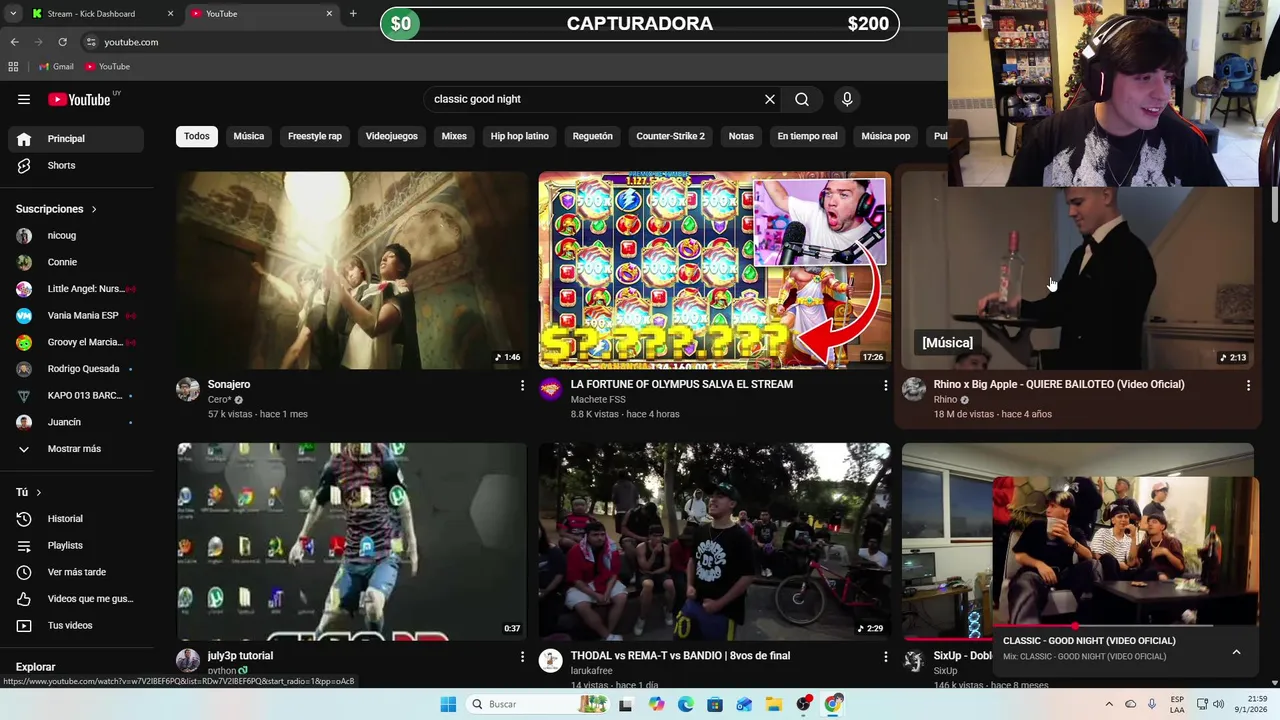
Task: Expand Mostrar más subscriptions
Action: (76, 449)
